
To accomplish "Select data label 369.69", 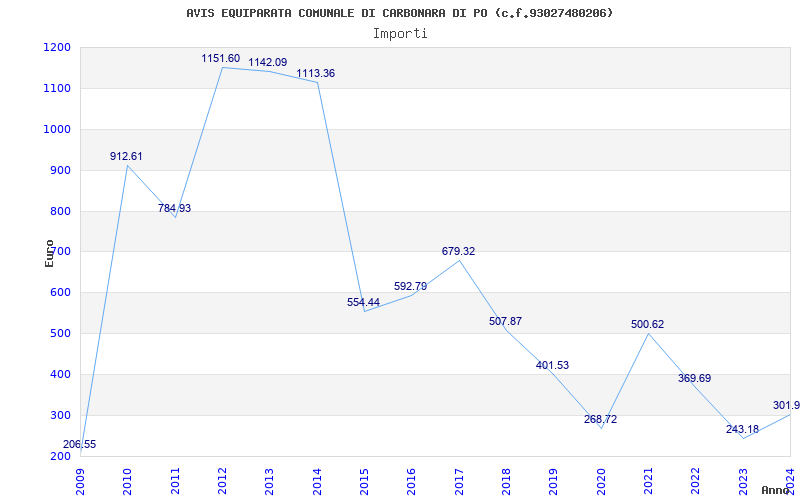I will 694,379.
